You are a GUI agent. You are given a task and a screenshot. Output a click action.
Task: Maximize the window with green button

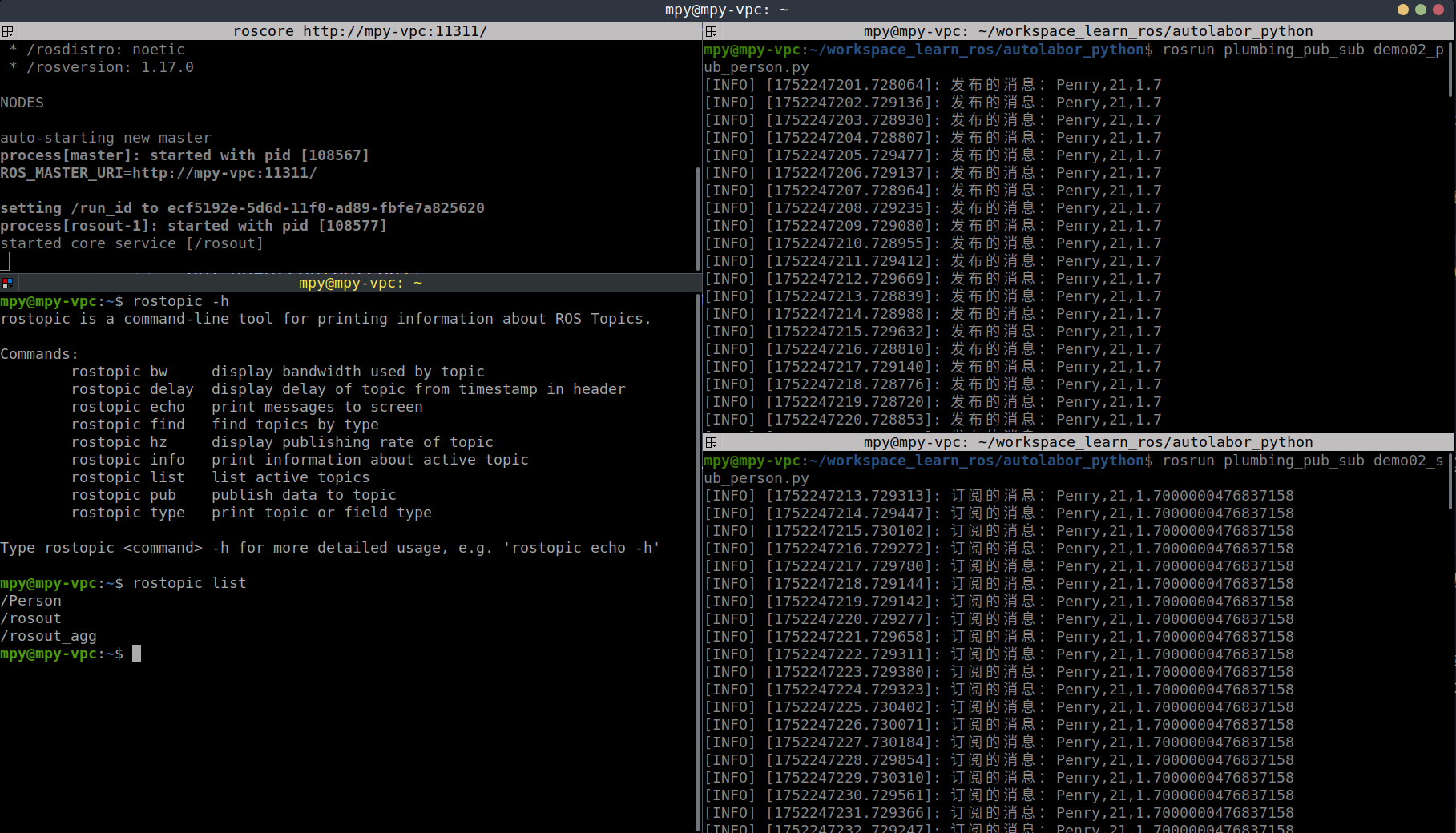1420,10
